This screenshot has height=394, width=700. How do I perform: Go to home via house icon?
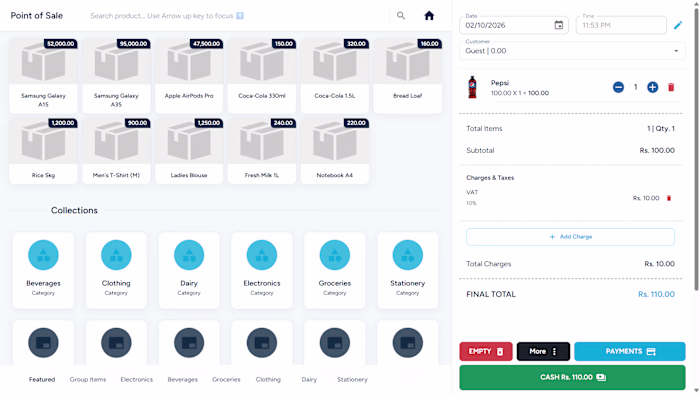[x=429, y=16]
